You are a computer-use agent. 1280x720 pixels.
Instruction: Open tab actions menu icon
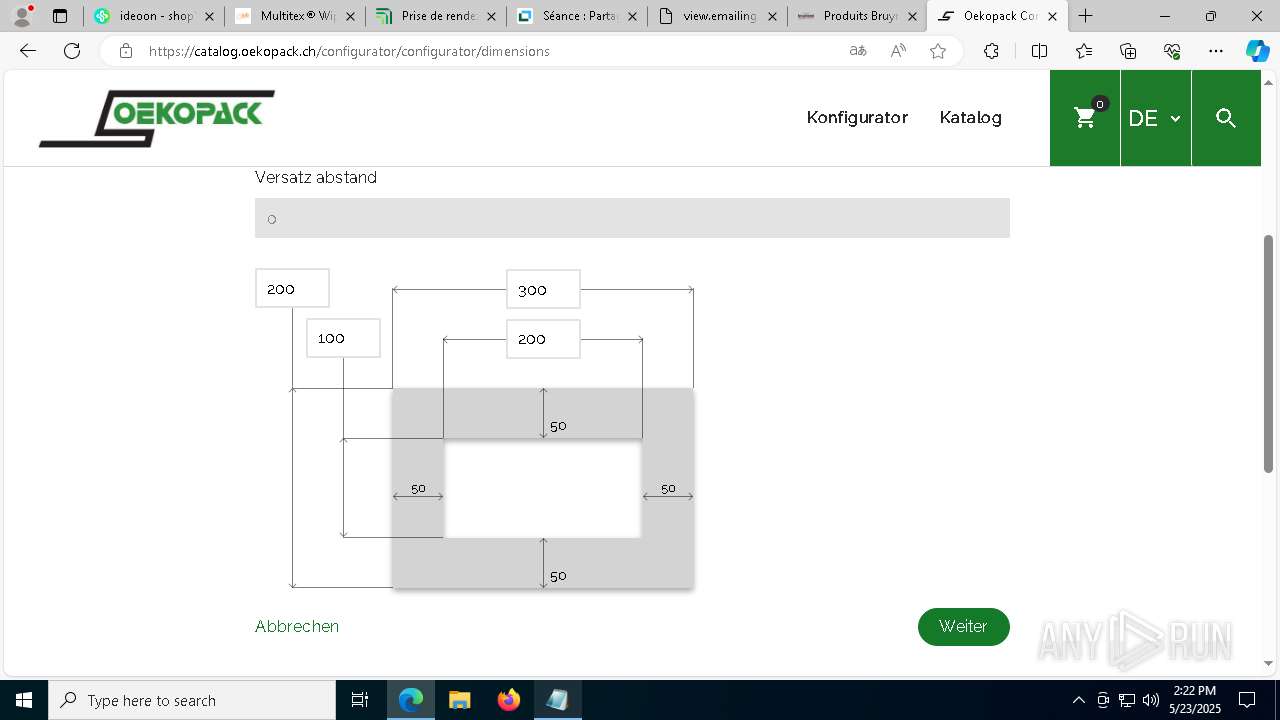click(60, 16)
